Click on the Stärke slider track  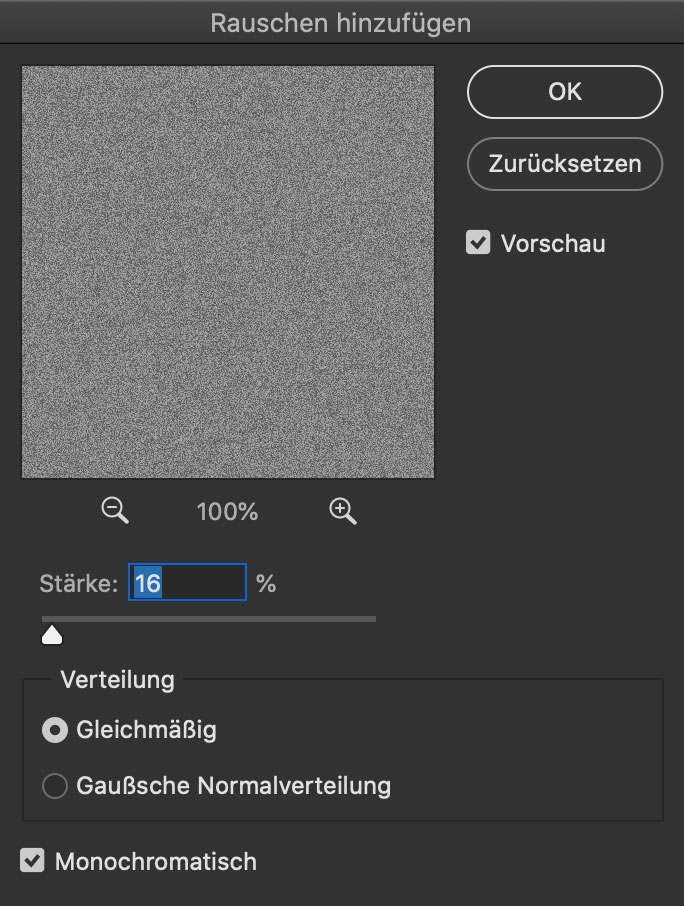tap(209, 619)
